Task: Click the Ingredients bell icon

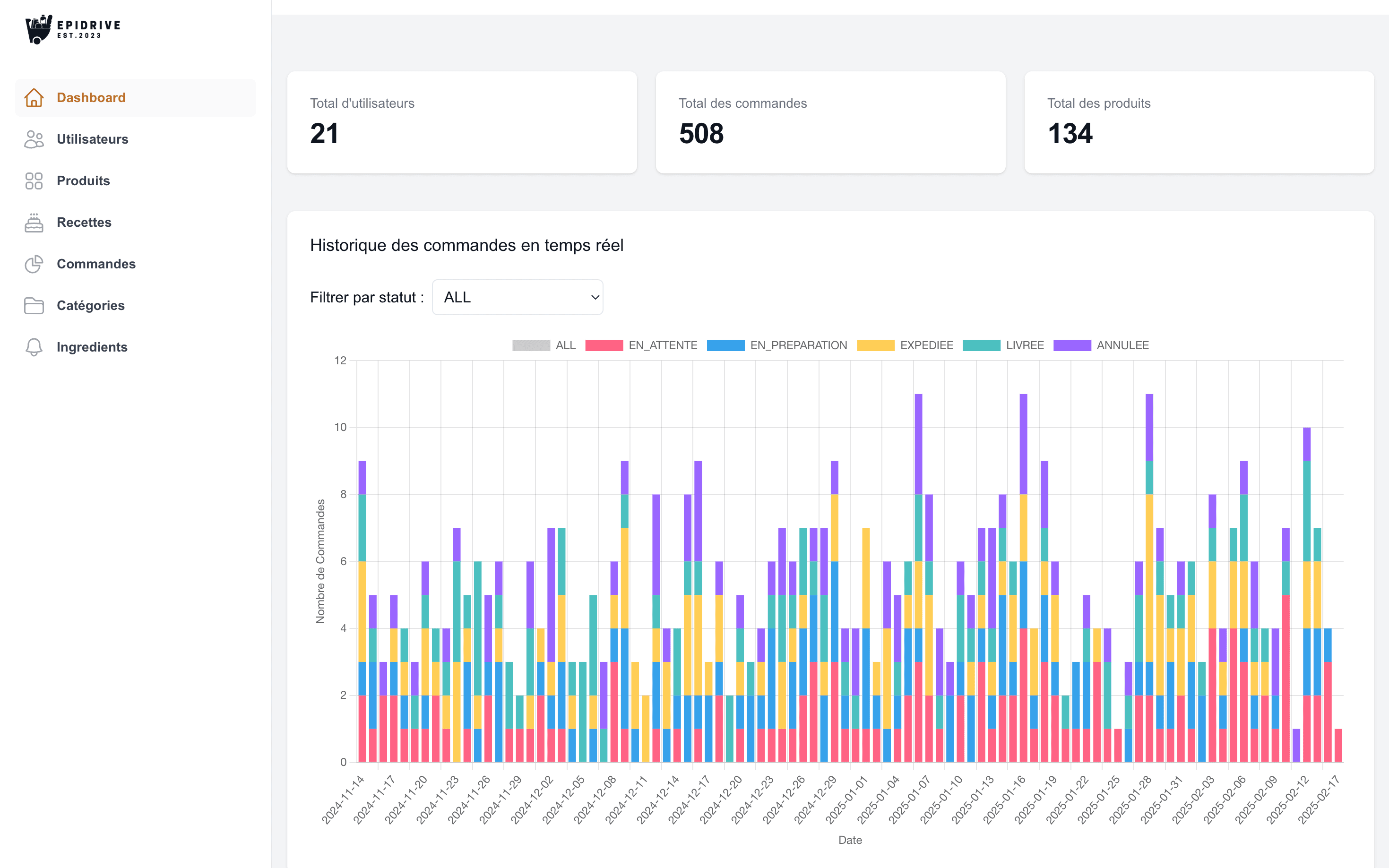Action: coord(34,347)
